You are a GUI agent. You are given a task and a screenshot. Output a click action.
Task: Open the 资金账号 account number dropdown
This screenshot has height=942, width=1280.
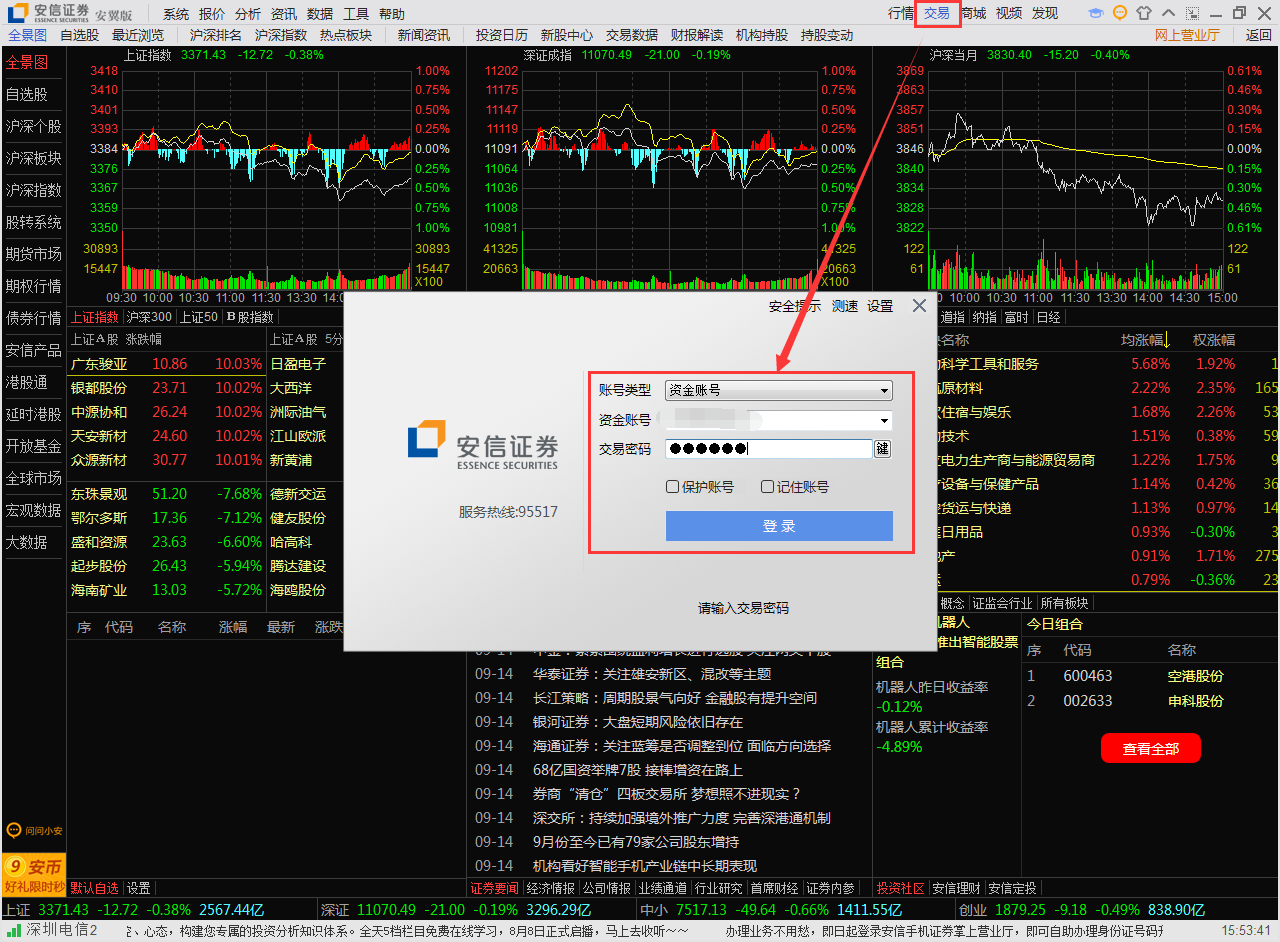pos(884,421)
